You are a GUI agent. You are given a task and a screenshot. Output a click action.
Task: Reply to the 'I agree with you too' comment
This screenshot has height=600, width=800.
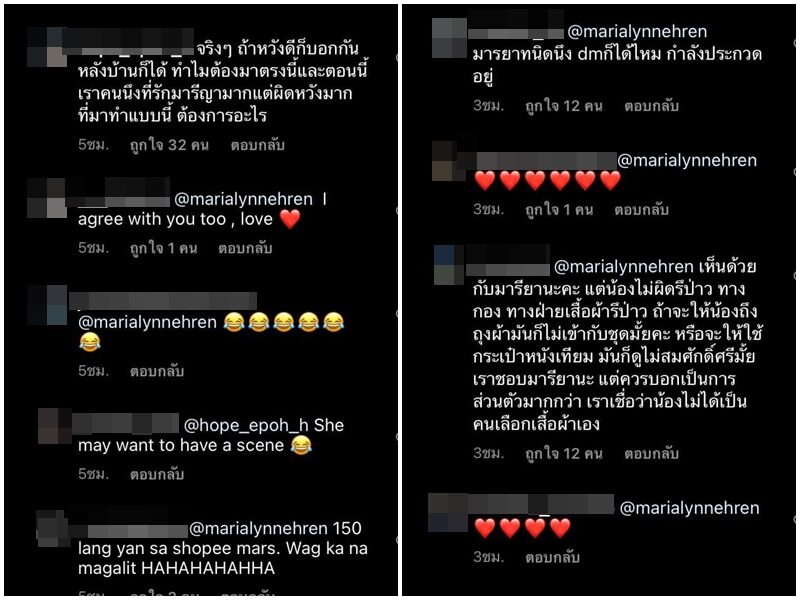pos(245,248)
